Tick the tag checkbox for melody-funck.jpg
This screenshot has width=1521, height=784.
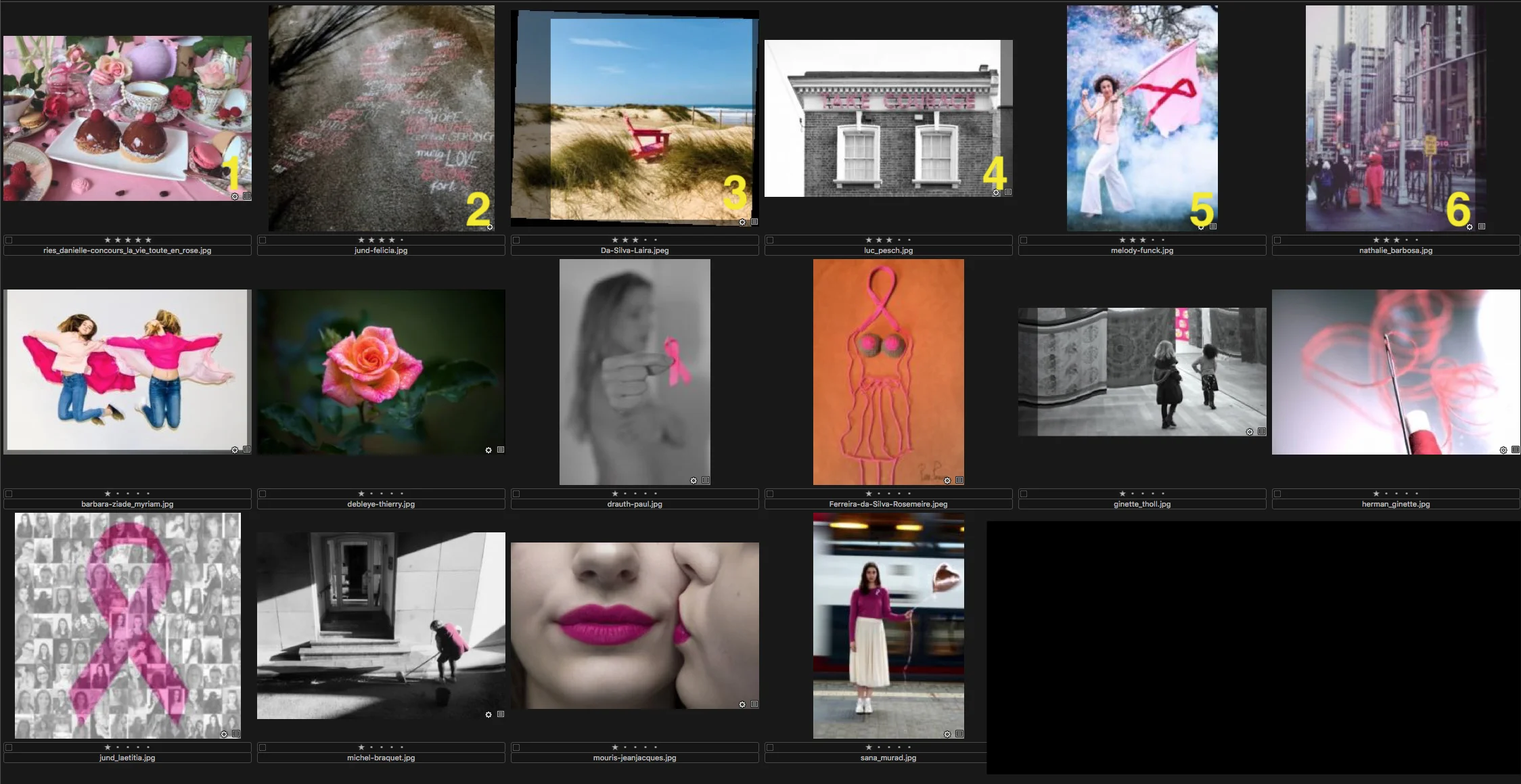(x=1024, y=240)
